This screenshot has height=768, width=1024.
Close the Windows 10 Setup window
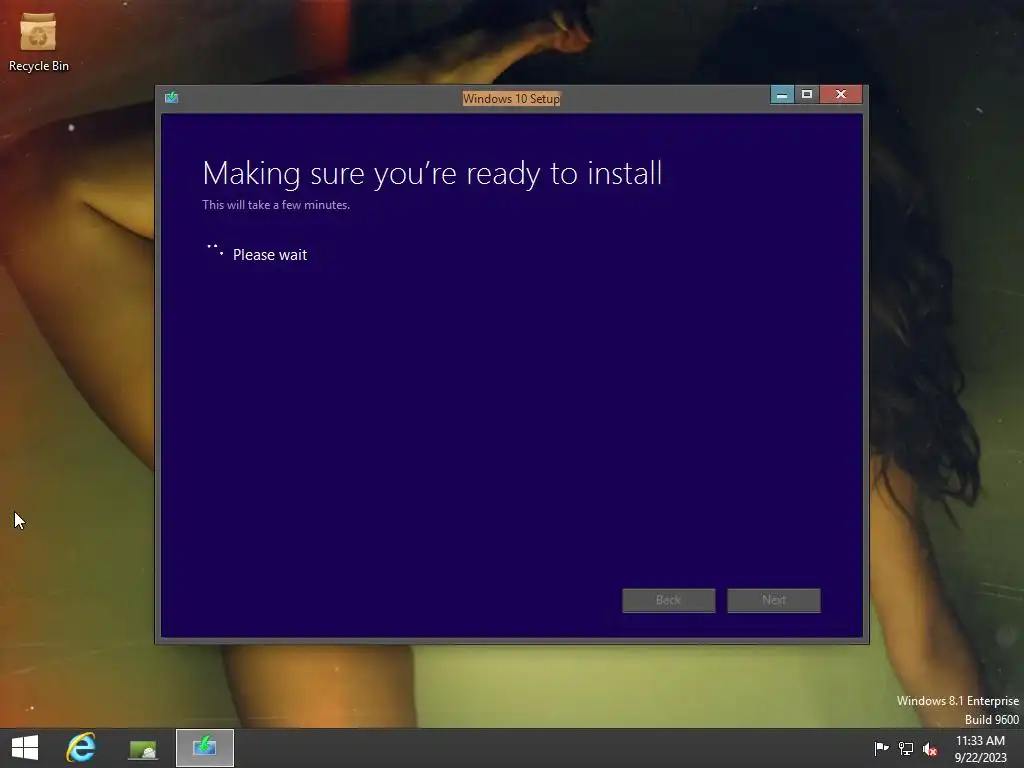click(x=841, y=95)
